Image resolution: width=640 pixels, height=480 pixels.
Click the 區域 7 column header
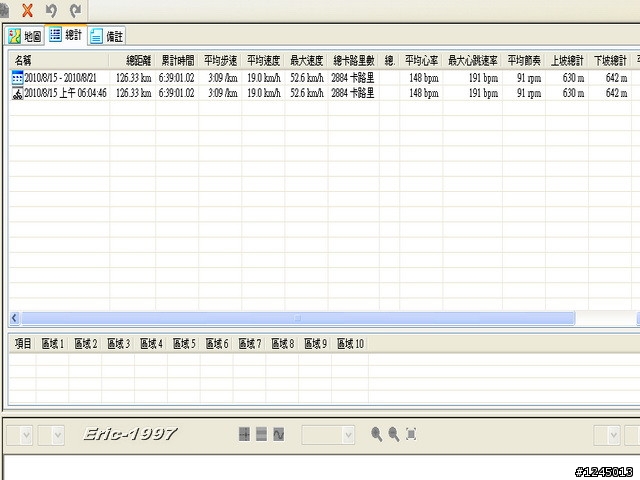(249, 344)
